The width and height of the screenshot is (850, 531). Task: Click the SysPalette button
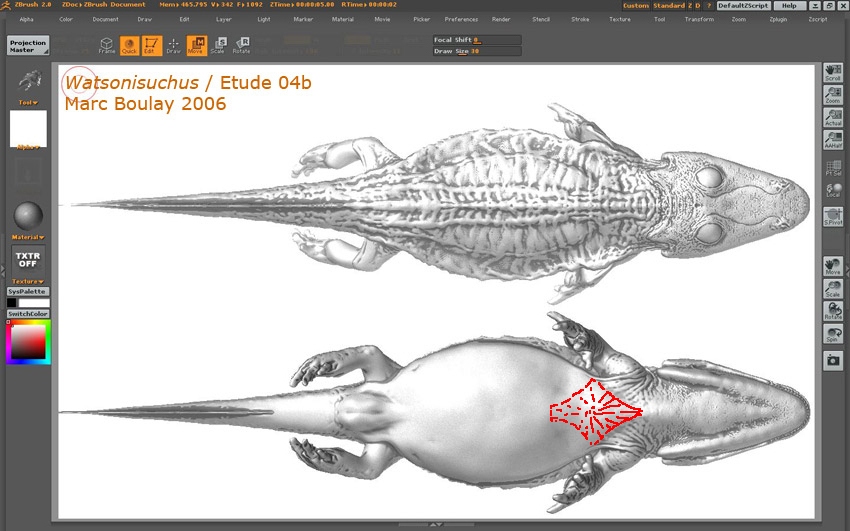pos(28,292)
